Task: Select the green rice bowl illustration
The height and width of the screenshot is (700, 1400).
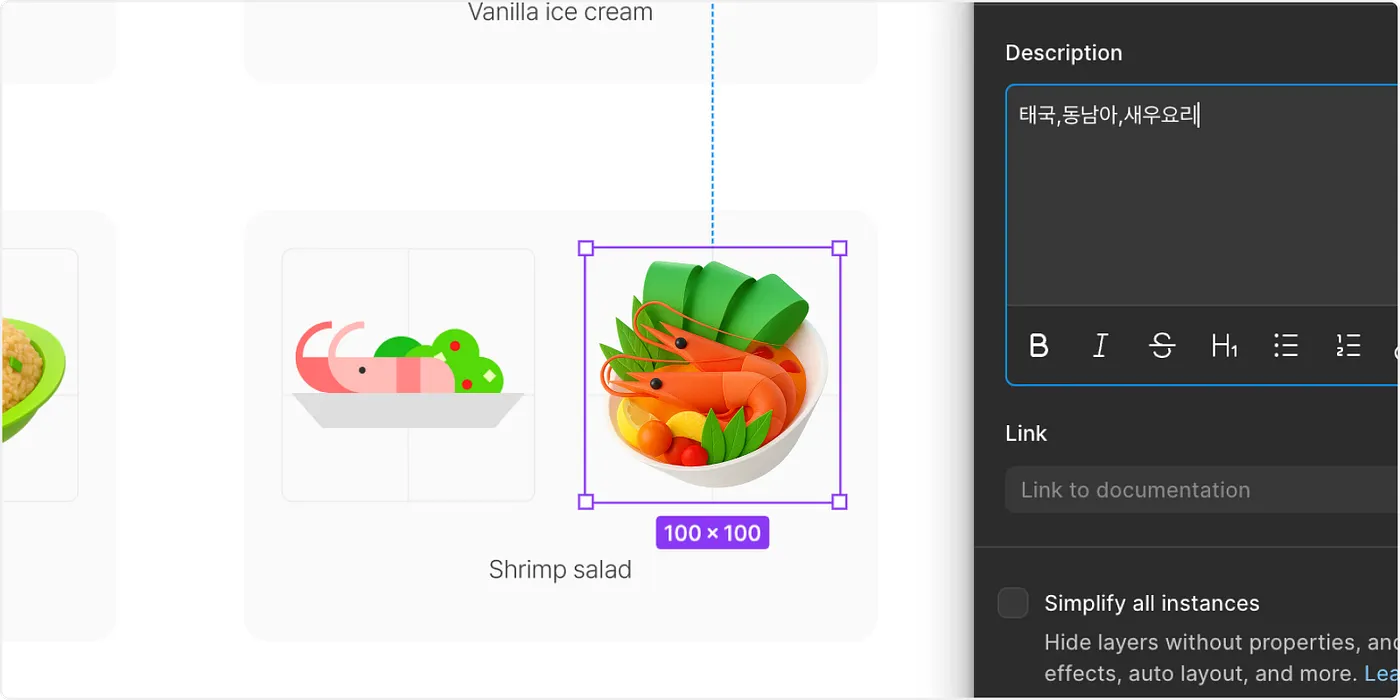Action: coord(32,375)
